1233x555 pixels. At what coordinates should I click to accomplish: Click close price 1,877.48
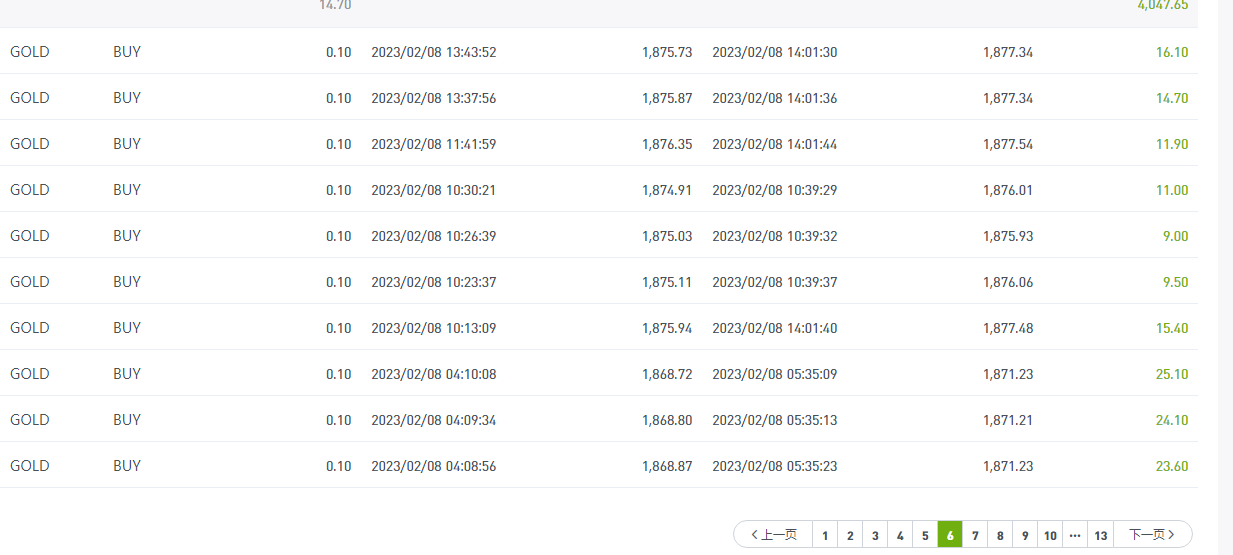[x=1008, y=328]
